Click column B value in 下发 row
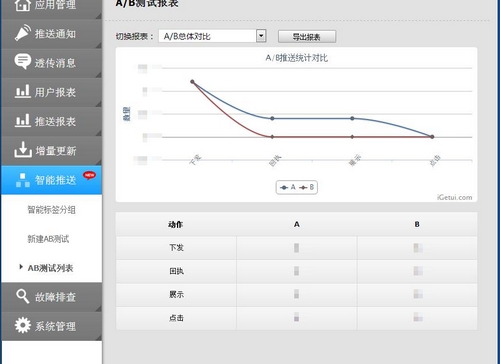This screenshot has width=500, height=364. [x=418, y=248]
